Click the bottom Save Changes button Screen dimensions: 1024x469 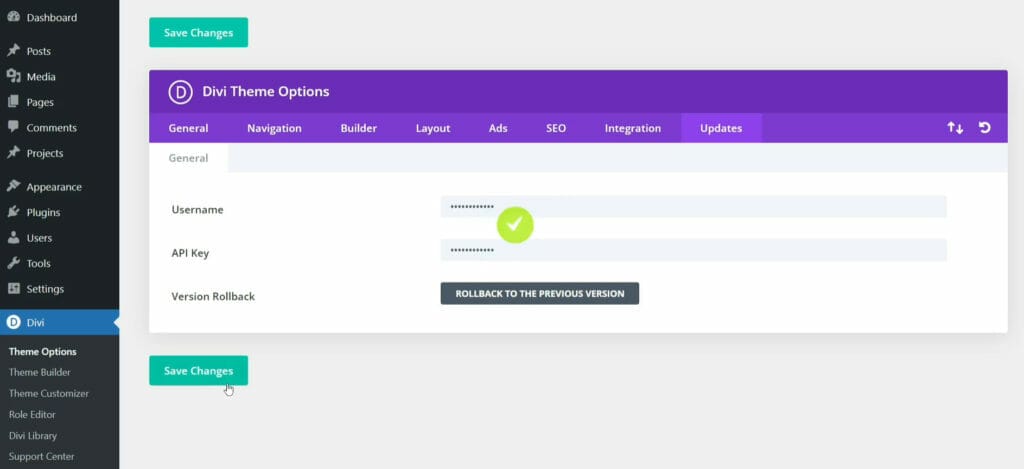point(199,370)
